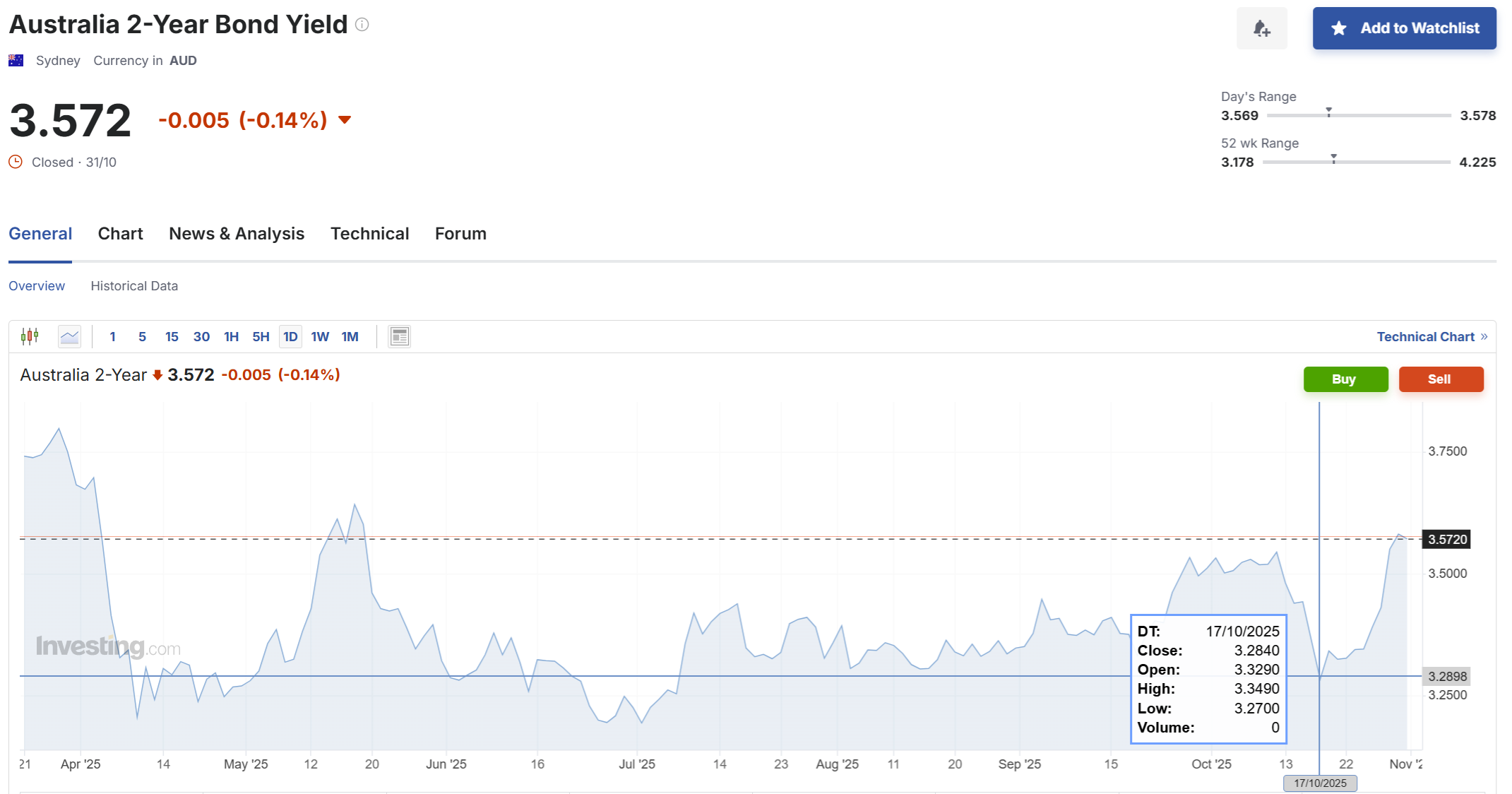Click the news overlay icon in chart toolbar
The image size is (1512, 794).
pyautogui.click(x=399, y=336)
